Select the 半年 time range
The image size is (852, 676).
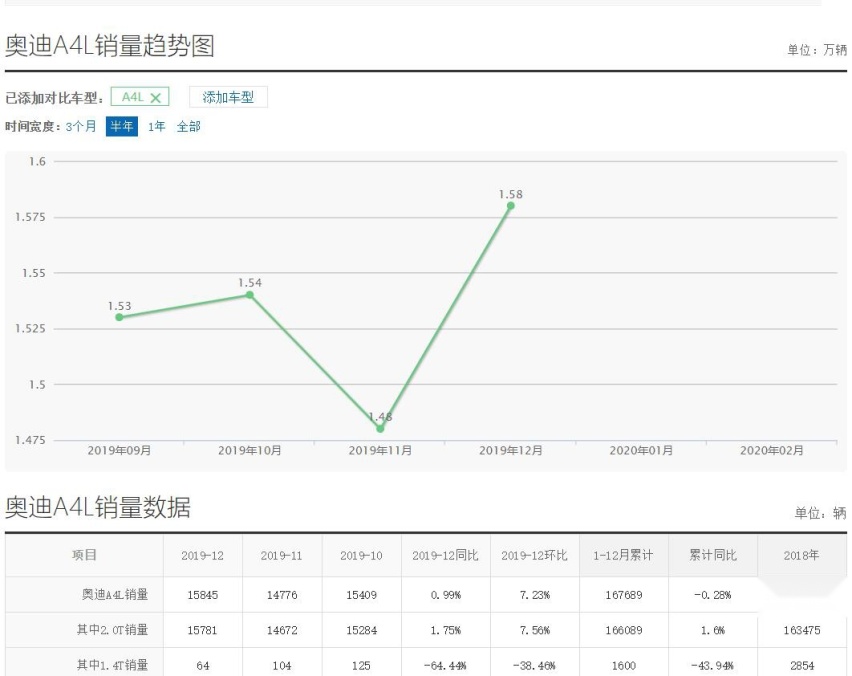point(122,127)
